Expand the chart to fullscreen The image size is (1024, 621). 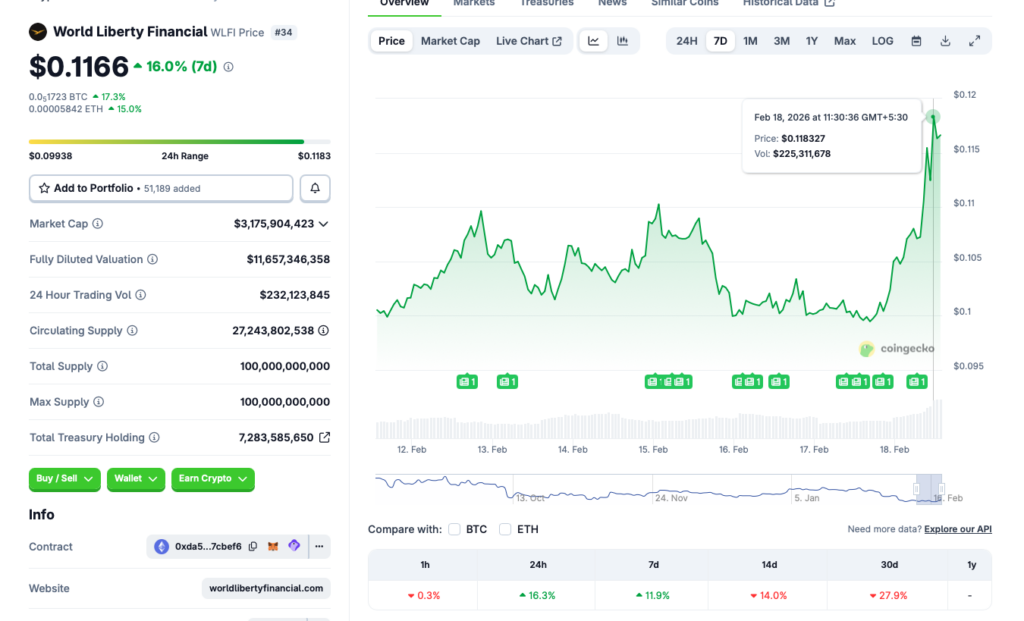974,41
